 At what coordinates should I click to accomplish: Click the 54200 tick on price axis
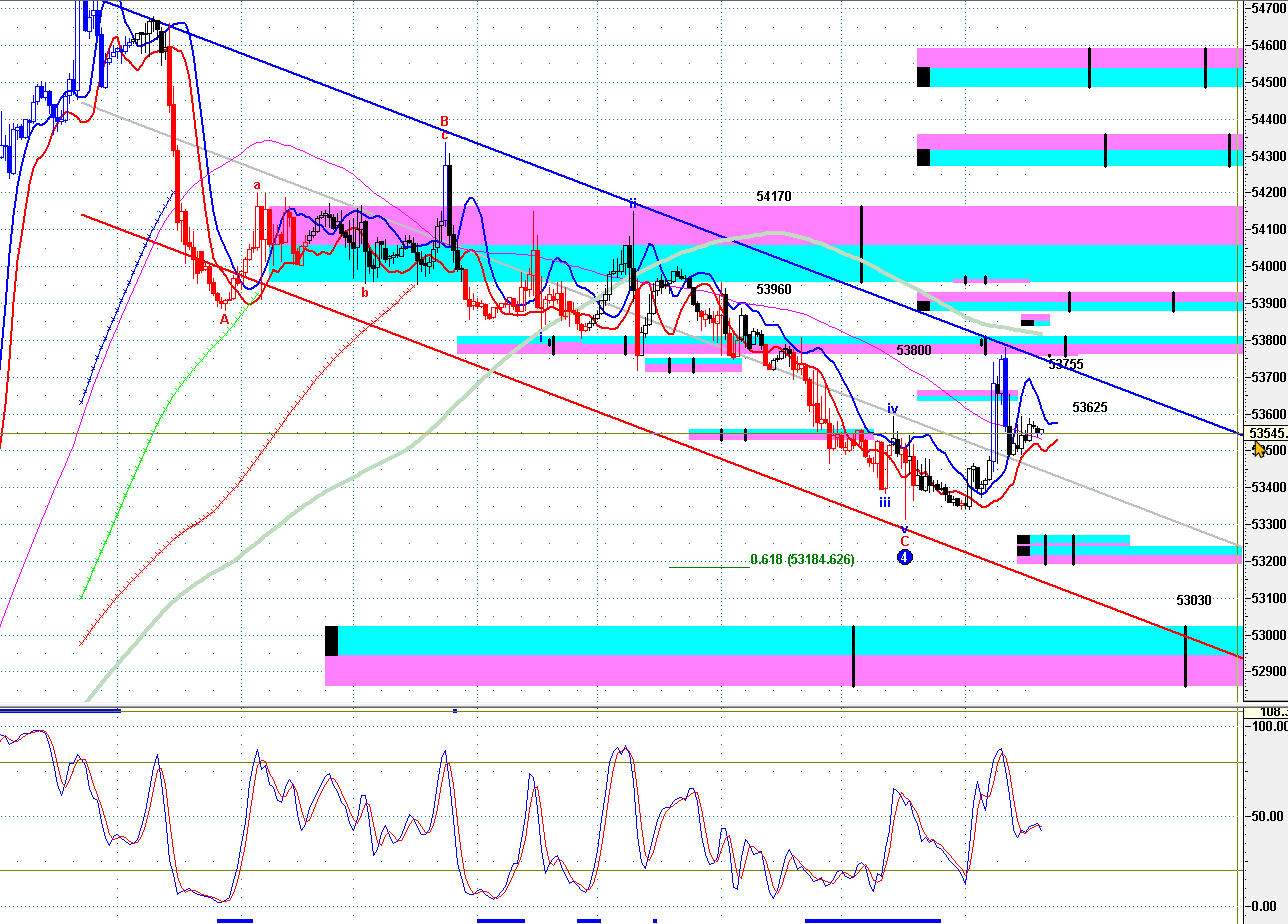click(1267, 193)
